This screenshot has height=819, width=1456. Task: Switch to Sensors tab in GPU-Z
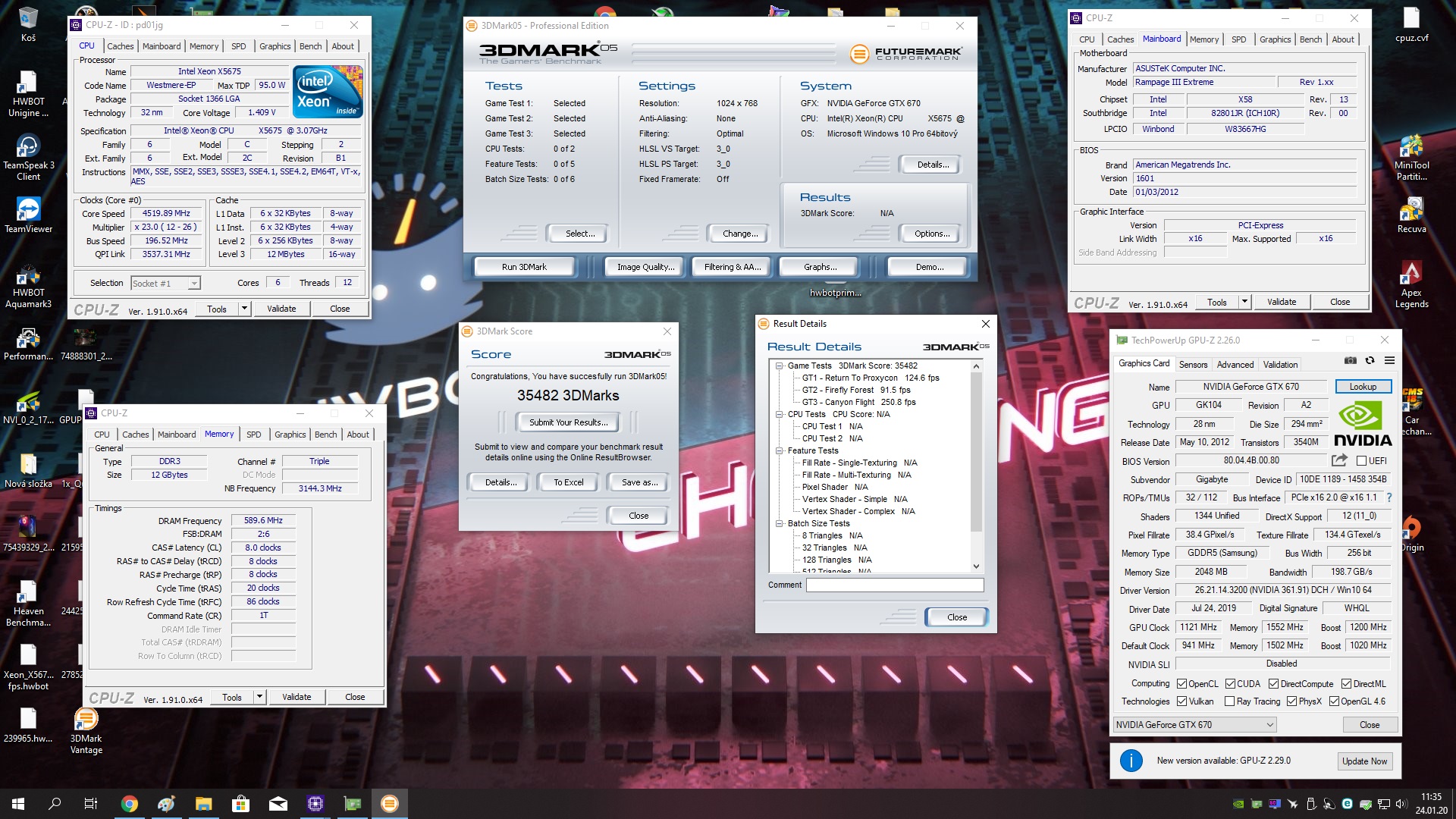(x=1193, y=365)
